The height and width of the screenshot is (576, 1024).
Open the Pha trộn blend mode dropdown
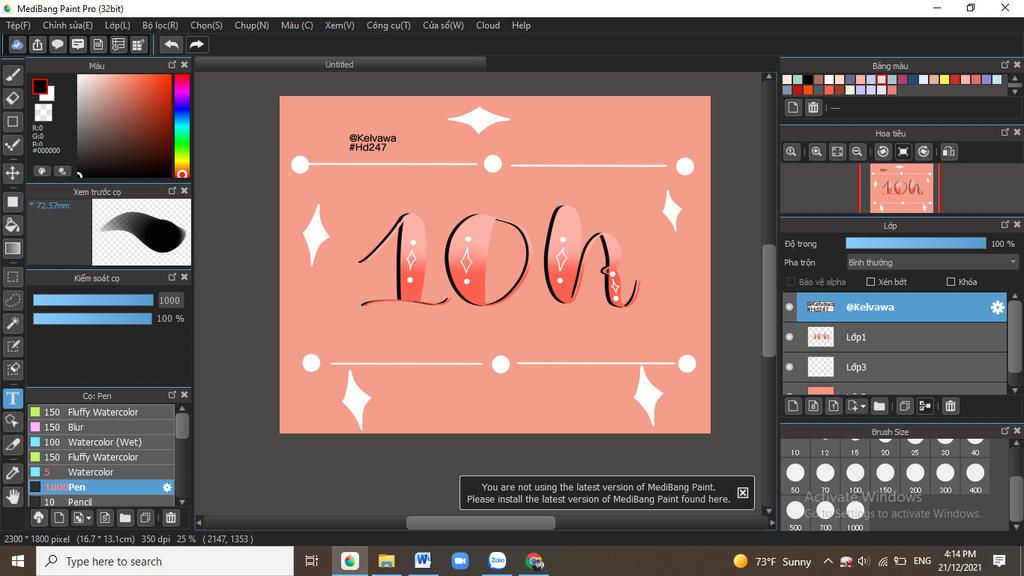[x=932, y=262]
